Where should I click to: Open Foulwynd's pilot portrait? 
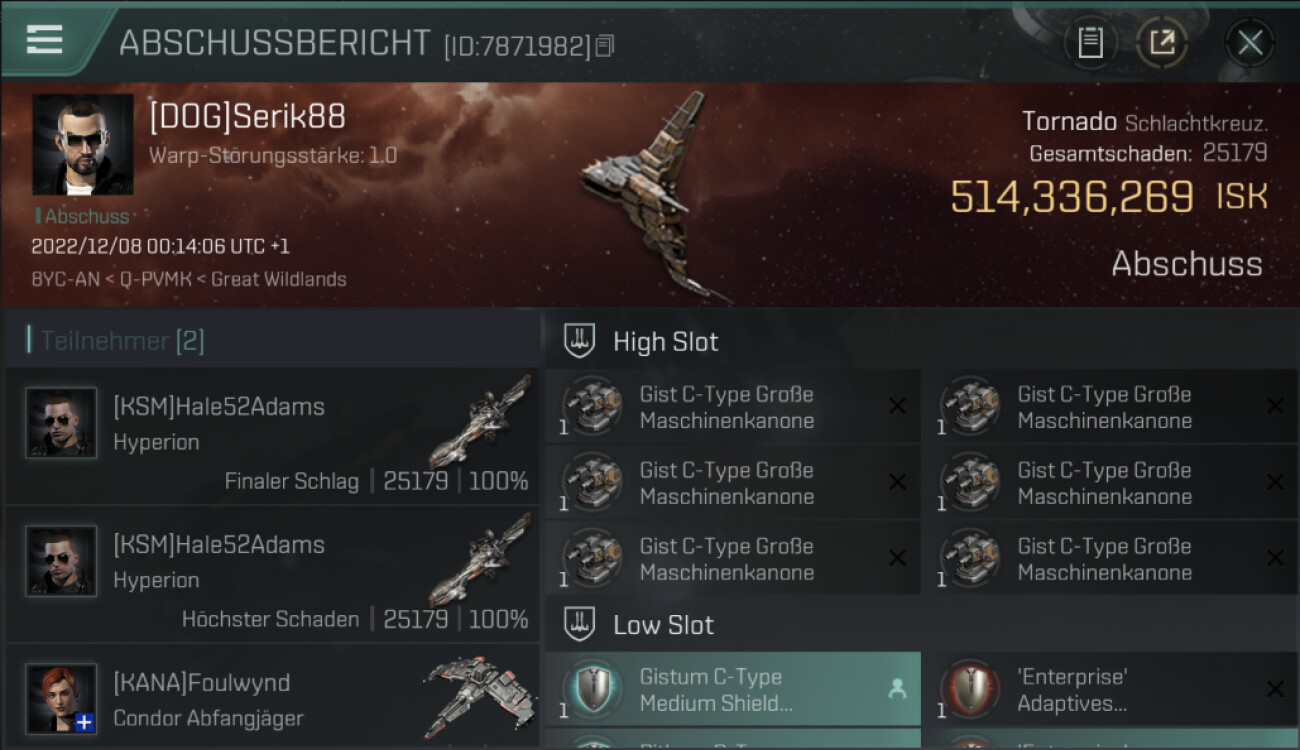(x=62, y=699)
